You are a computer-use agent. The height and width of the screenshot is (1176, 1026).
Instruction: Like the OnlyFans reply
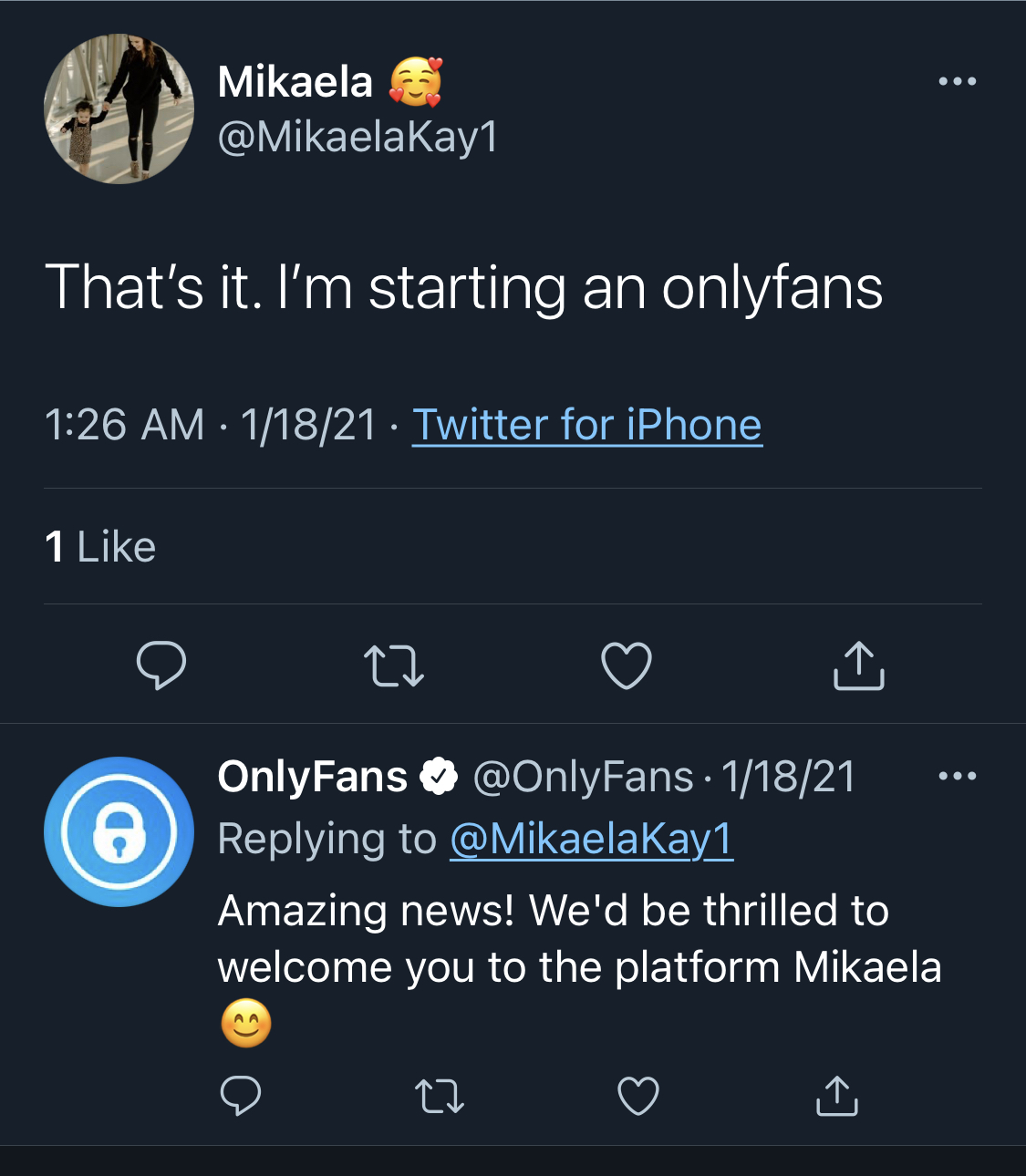pyautogui.click(x=638, y=1096)
